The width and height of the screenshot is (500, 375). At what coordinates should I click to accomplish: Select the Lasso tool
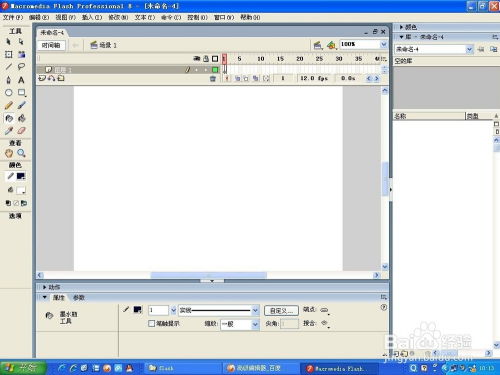click(21, 67)
